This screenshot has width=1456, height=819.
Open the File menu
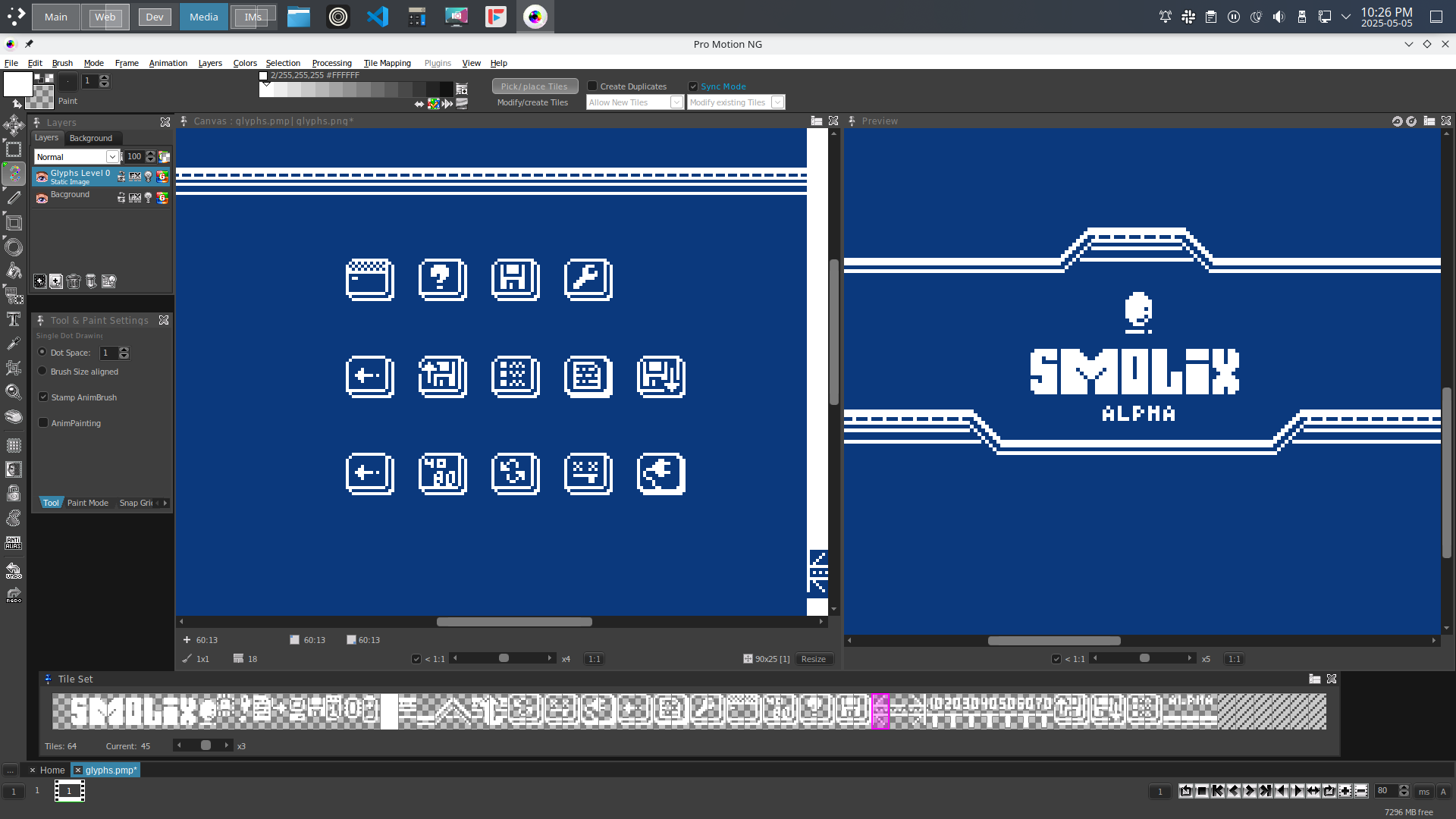[x=11, y=63]
